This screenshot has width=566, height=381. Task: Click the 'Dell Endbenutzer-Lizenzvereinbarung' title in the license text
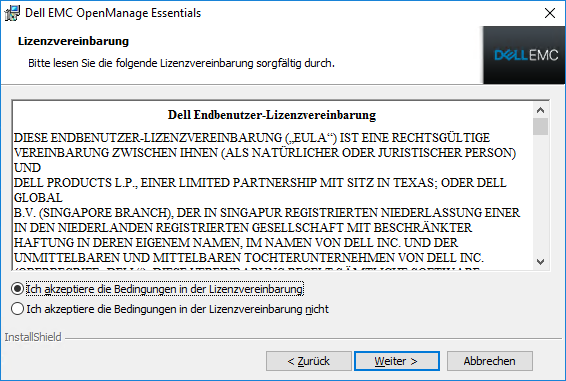click(272, 115)
